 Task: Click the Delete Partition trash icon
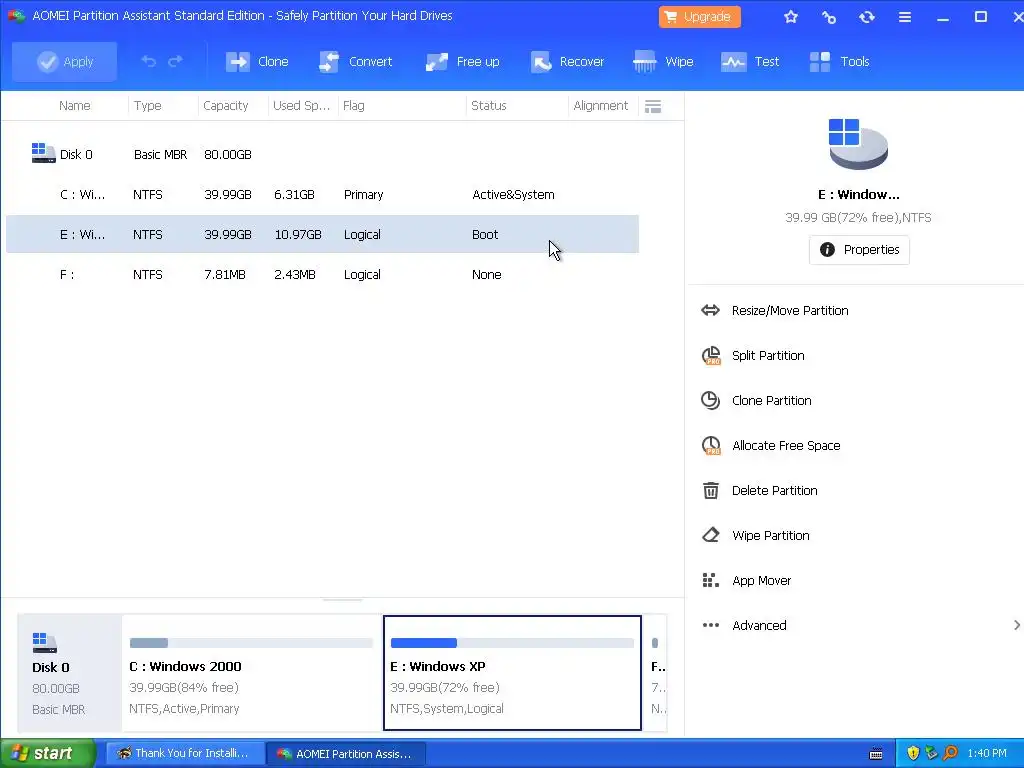pos(711,490)
